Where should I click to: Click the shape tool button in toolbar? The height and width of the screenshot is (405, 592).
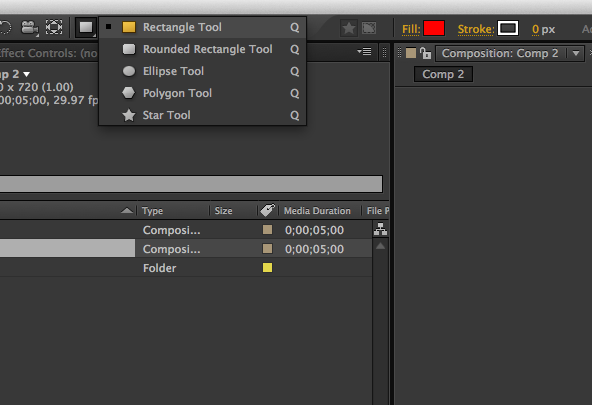[86, 27]
